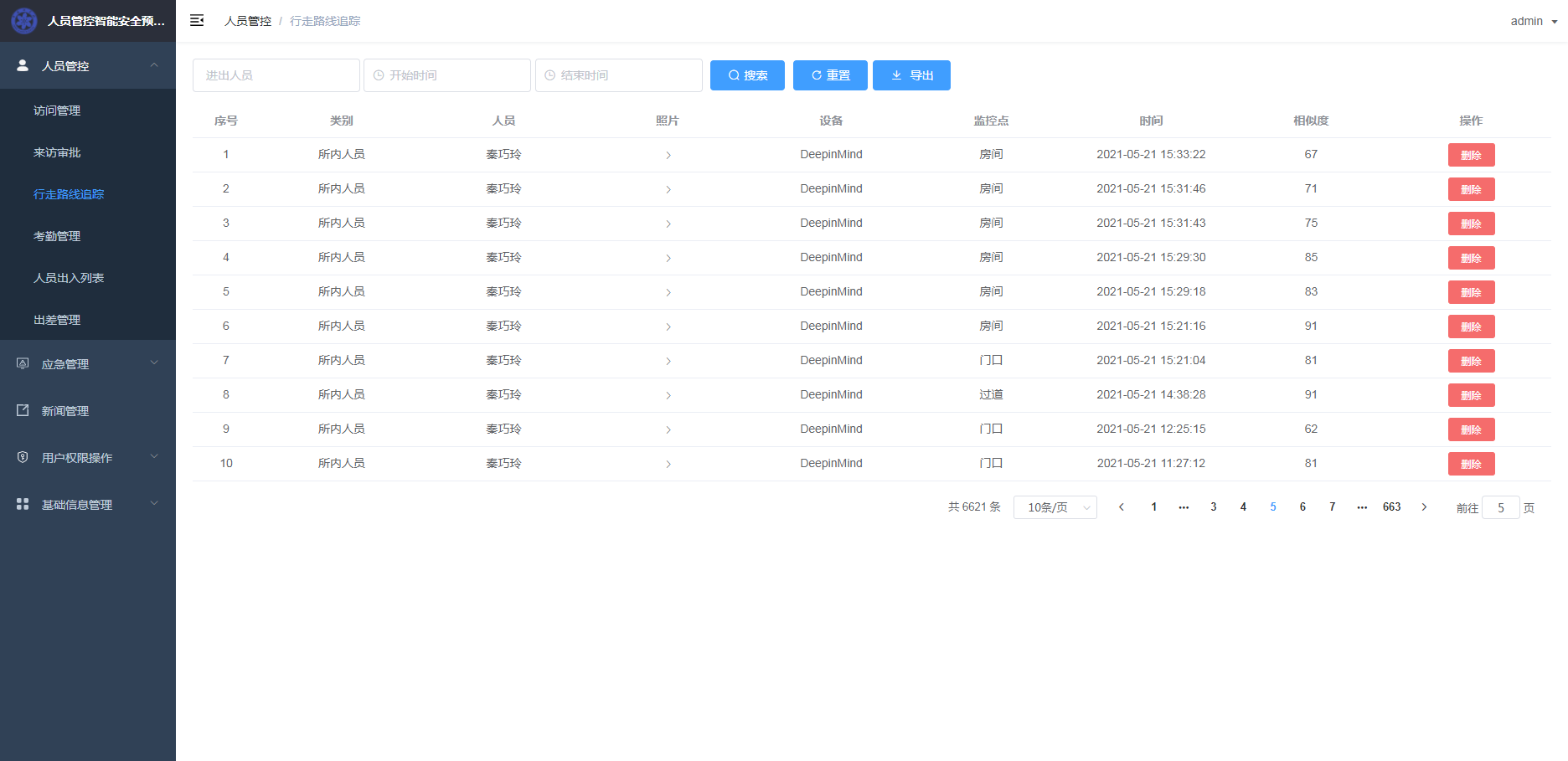Screen dimensions: 1568x761
Task: Collapse the sidebar with the hamburger icon
Action: point(197,21)
